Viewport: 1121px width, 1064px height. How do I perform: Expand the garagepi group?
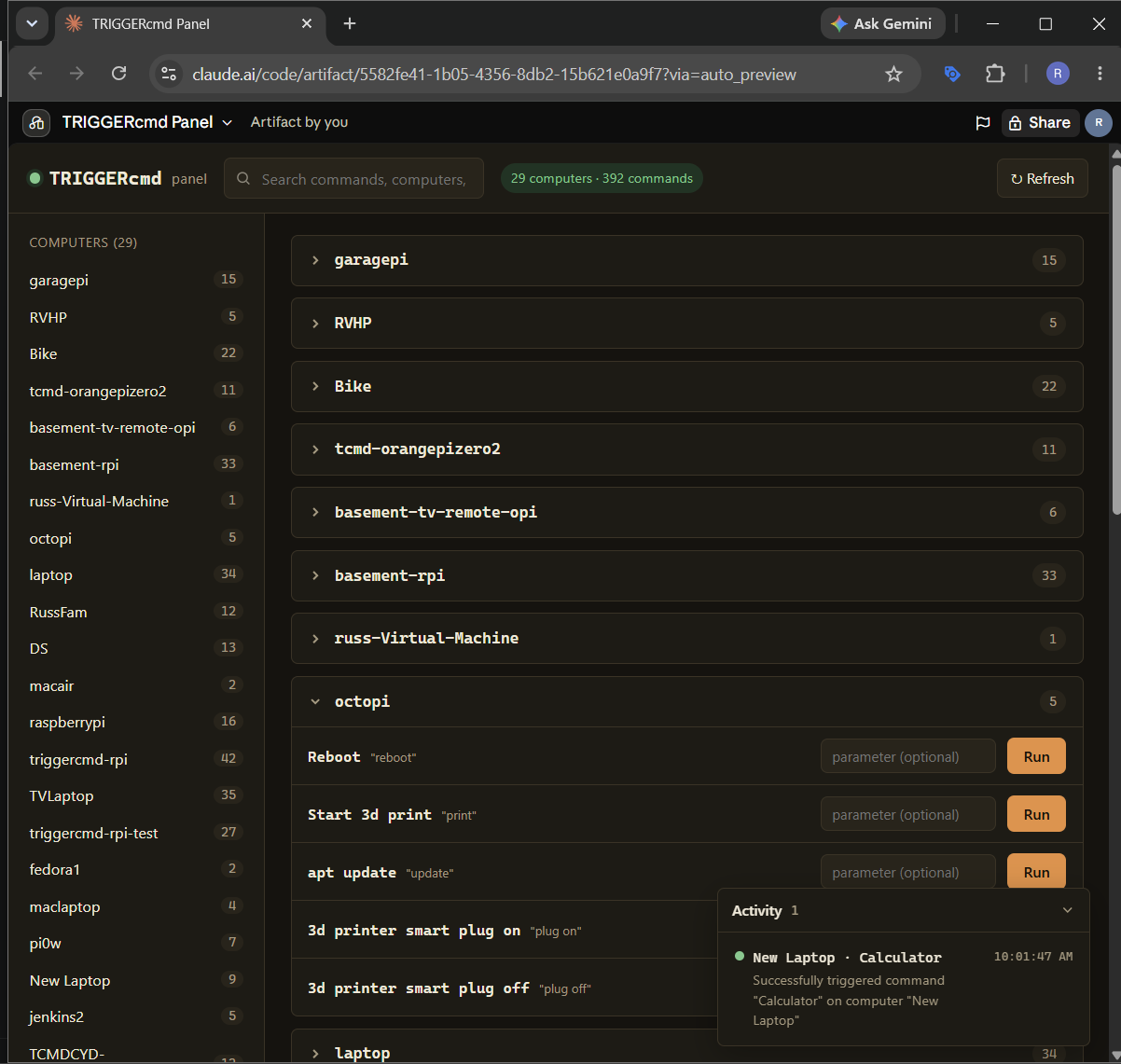point(687,260)
